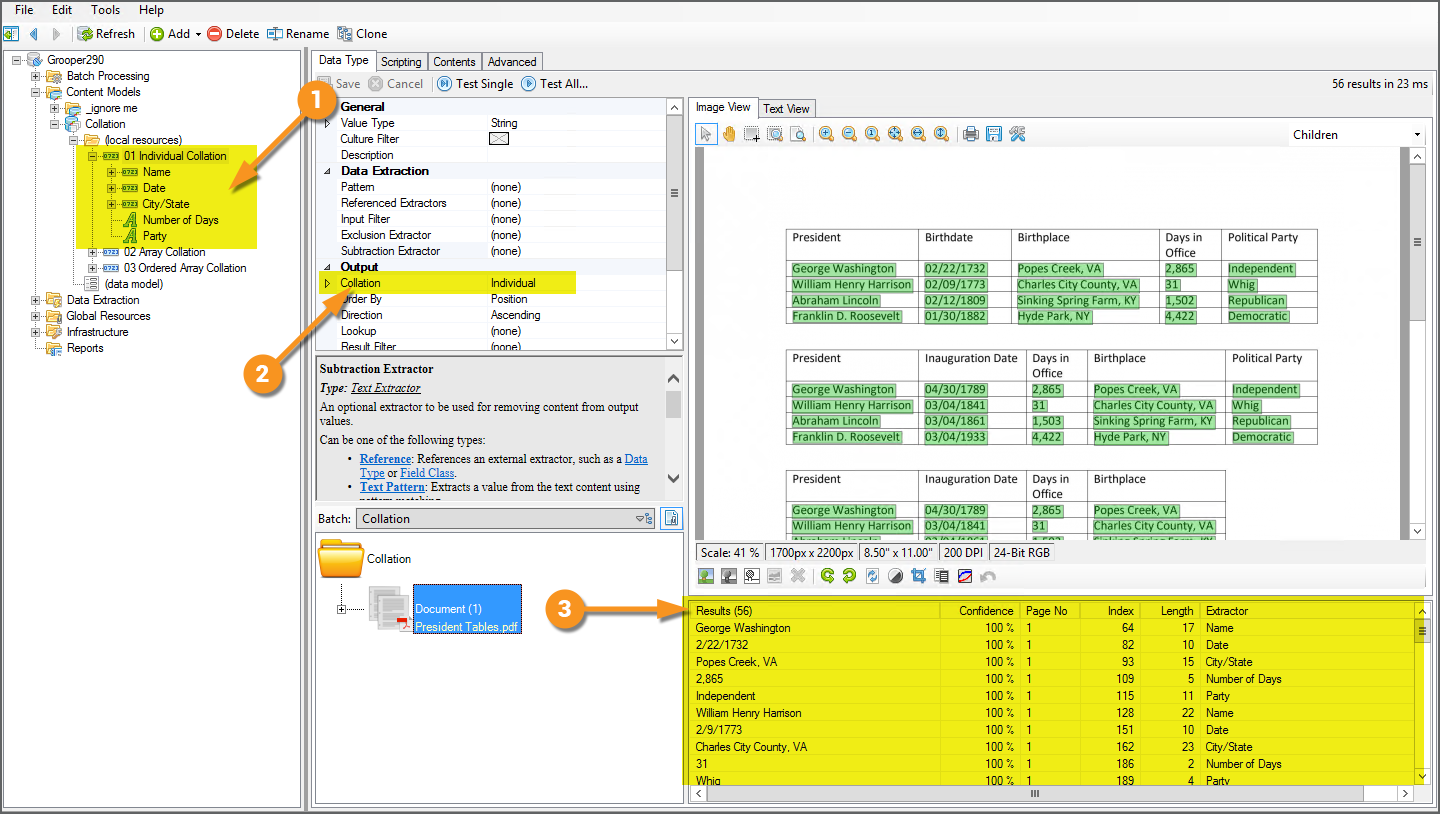The height and width of the screenshot is (814, 1440).
Task: Open the Tools menu
Action: click(105, 10)
